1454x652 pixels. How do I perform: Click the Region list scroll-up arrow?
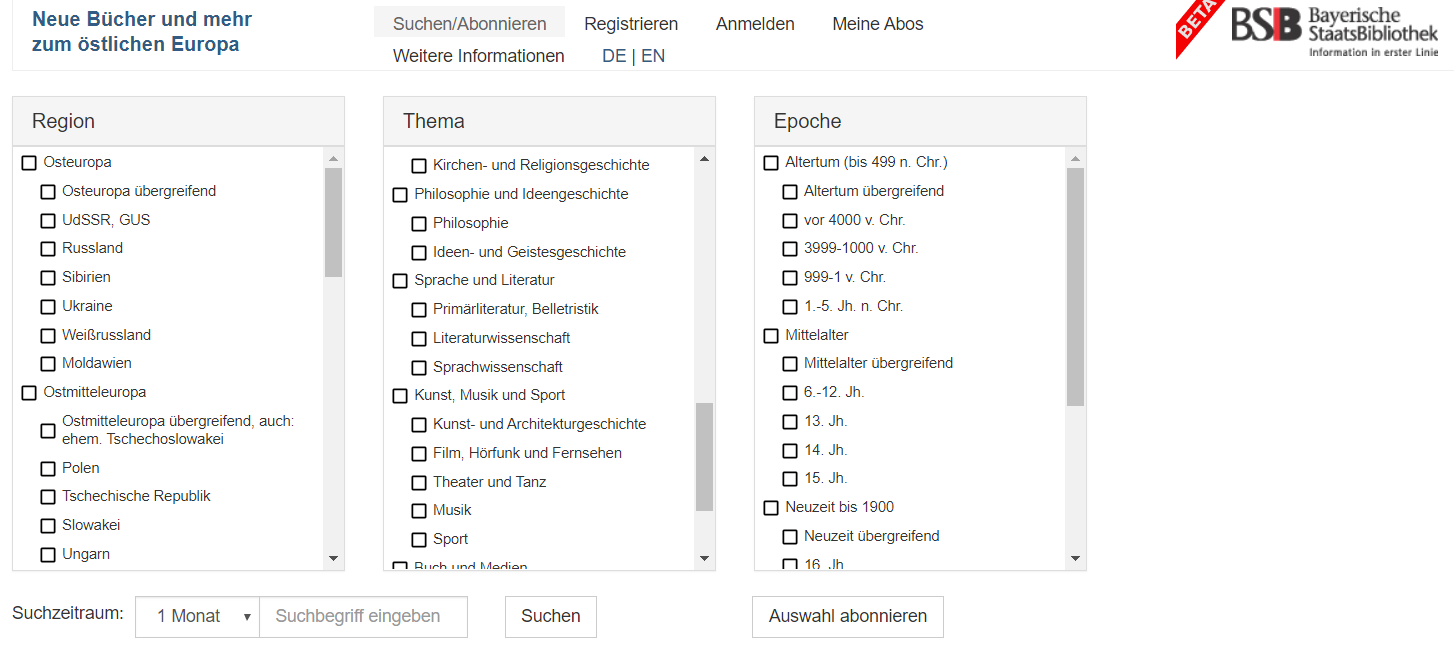click(334, 159)
